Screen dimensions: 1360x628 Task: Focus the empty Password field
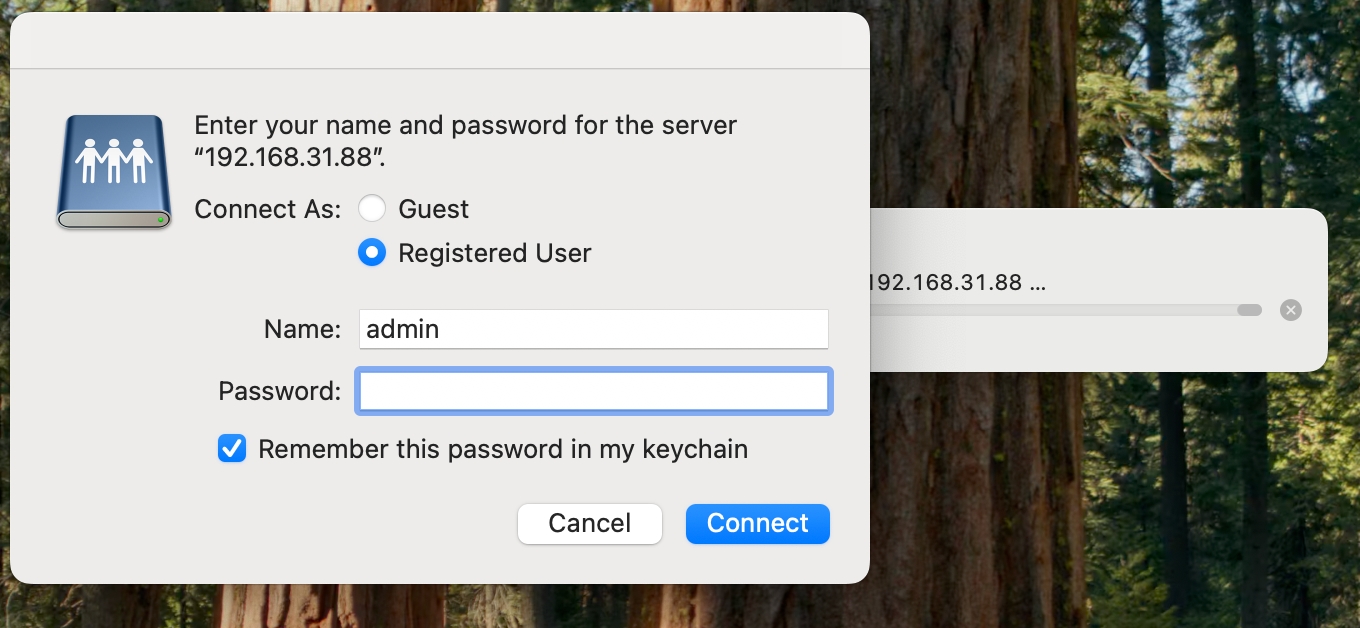tap(594, 391)
